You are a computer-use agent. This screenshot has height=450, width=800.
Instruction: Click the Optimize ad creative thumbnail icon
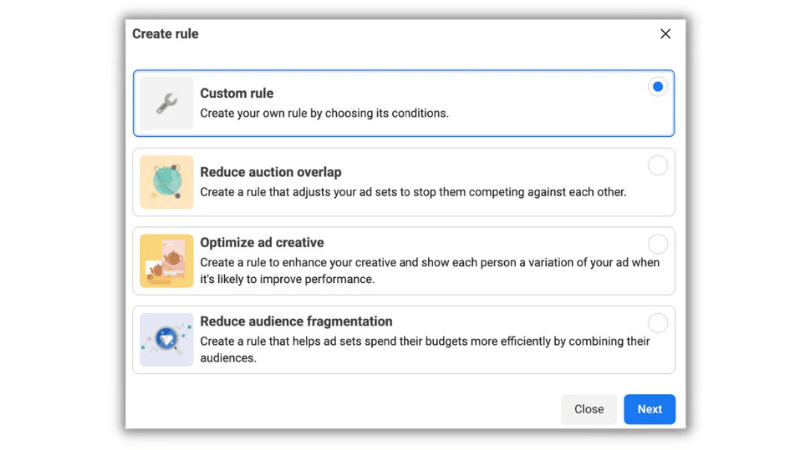[166, 260]
